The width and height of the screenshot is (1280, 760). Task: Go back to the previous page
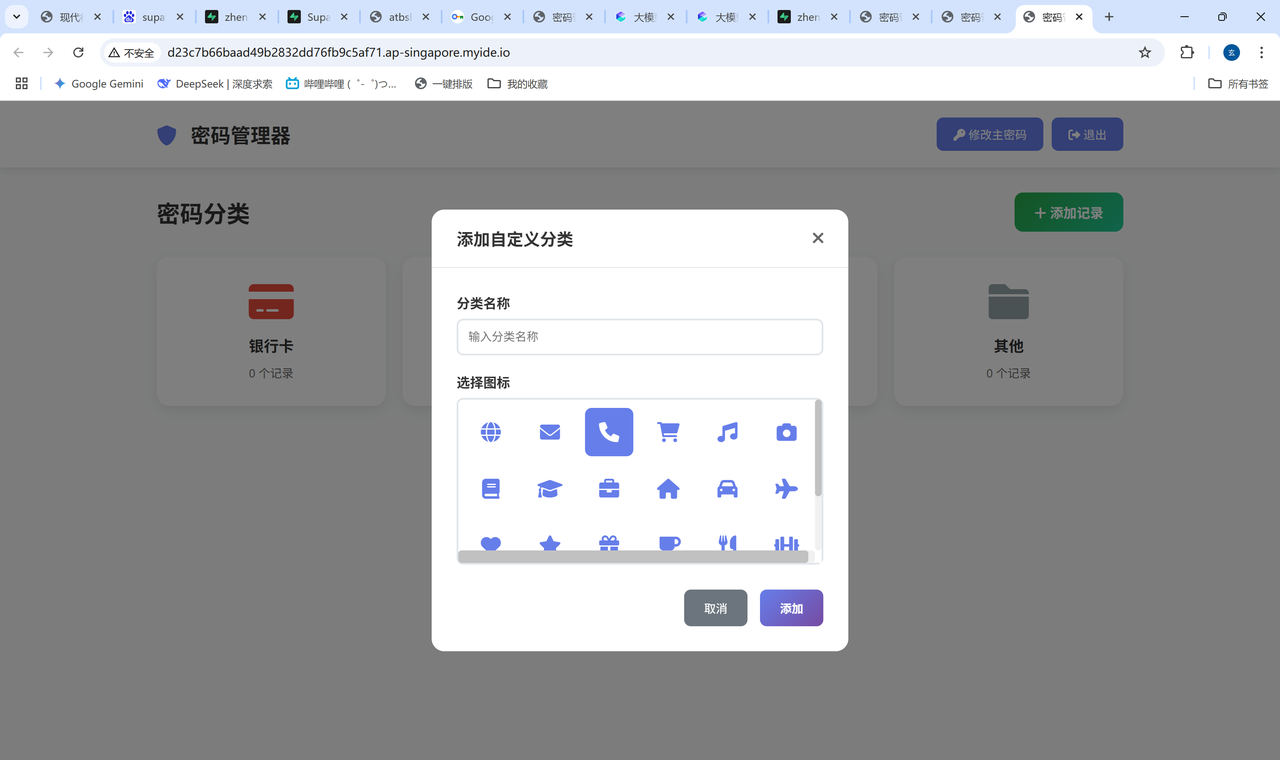coord(18,52)
